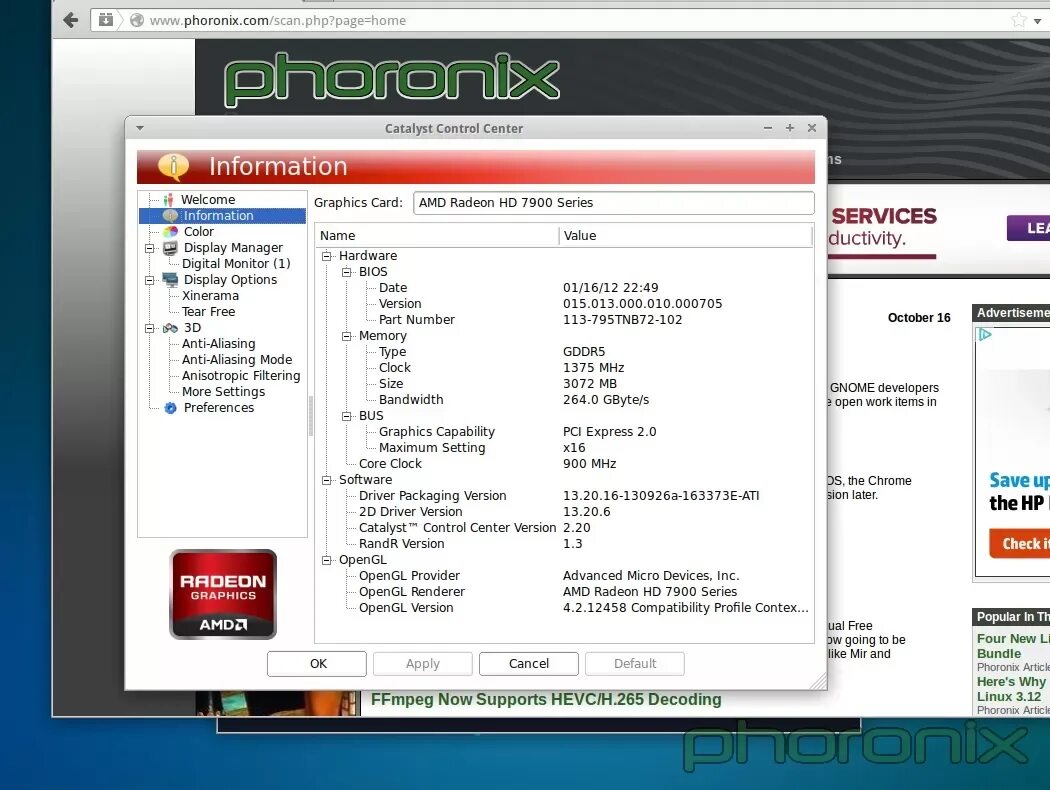
Task: Open the Catalyst window menu arrow
Action: click(140, 127)
